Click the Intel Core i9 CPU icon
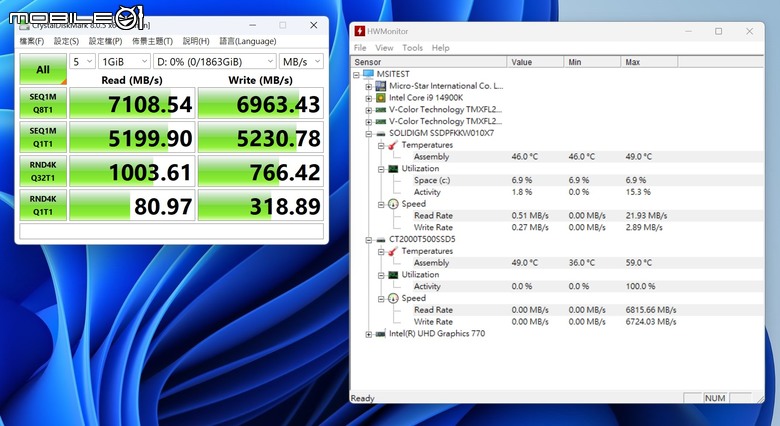780x426 pixels. point(381,98)
